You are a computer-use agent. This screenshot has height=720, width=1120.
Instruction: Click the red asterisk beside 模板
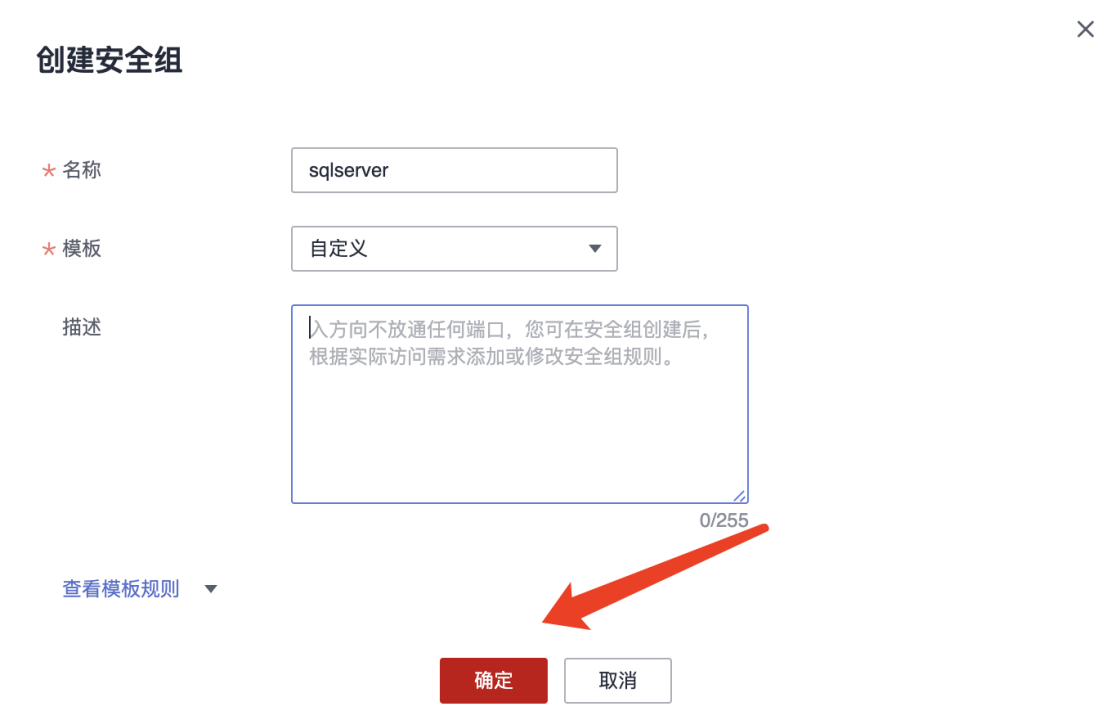click(x=49, y=249)
